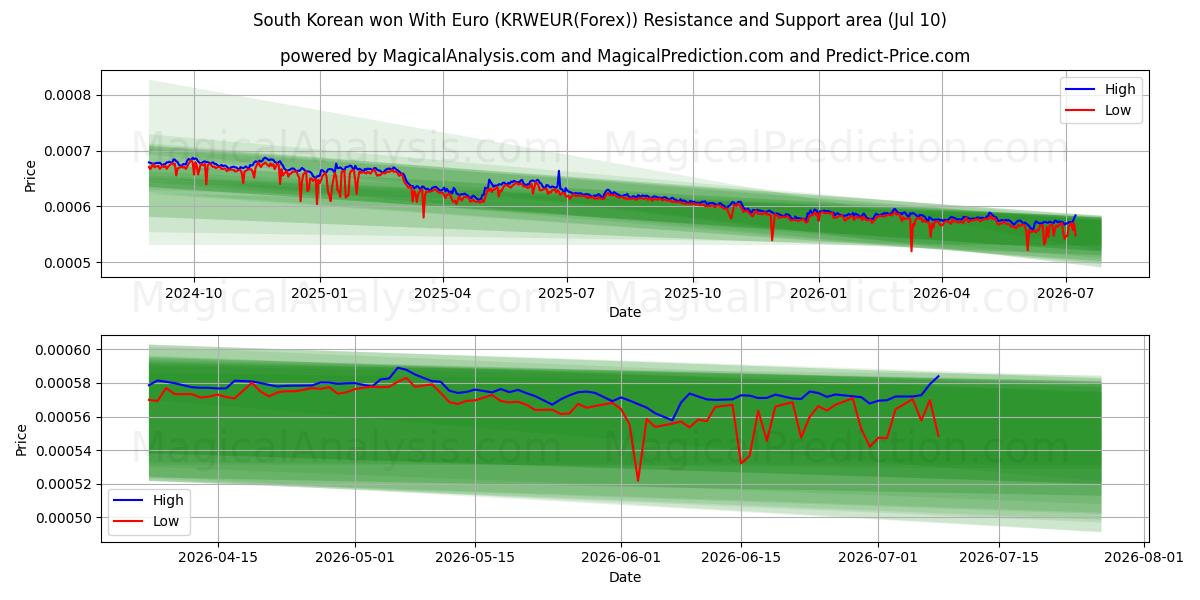Click the x-axis label 2025-01
Viewport: 1200px width, 600px height.
(x=320, y=294)
